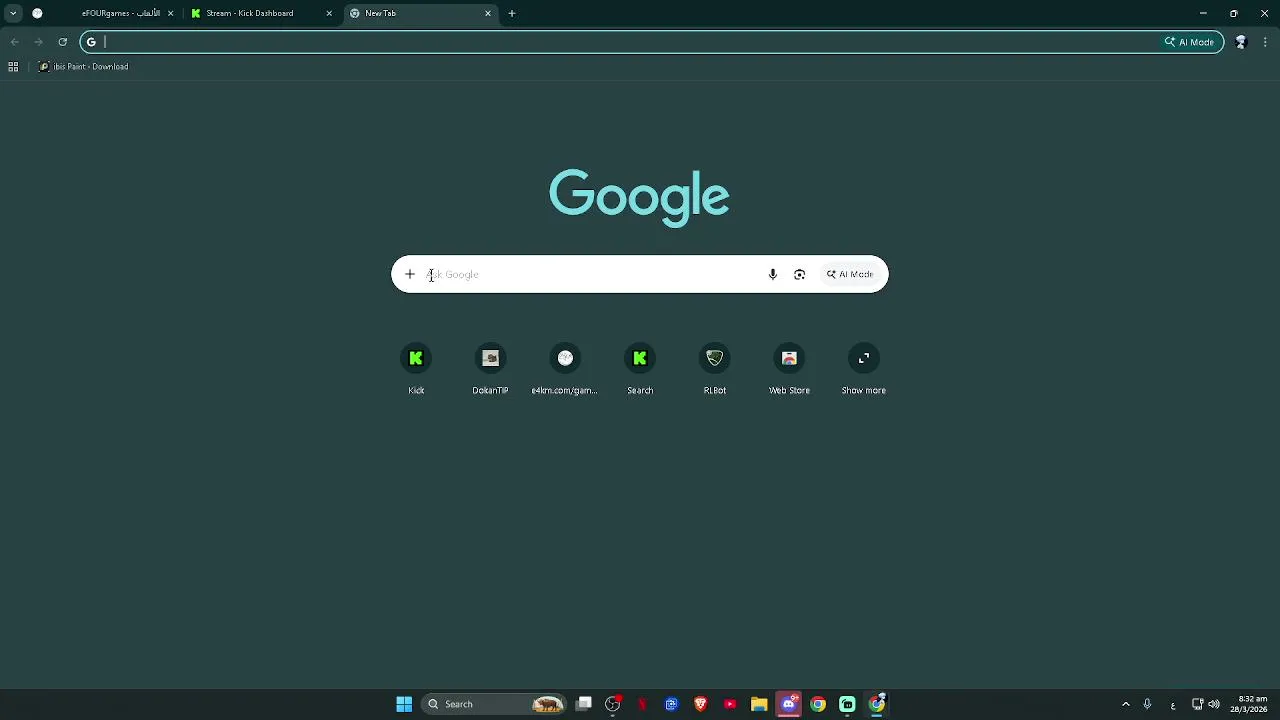The image size is (1280, 720).
Task: Open the red app icon beside OBS Studio
Action: point(642,704)
